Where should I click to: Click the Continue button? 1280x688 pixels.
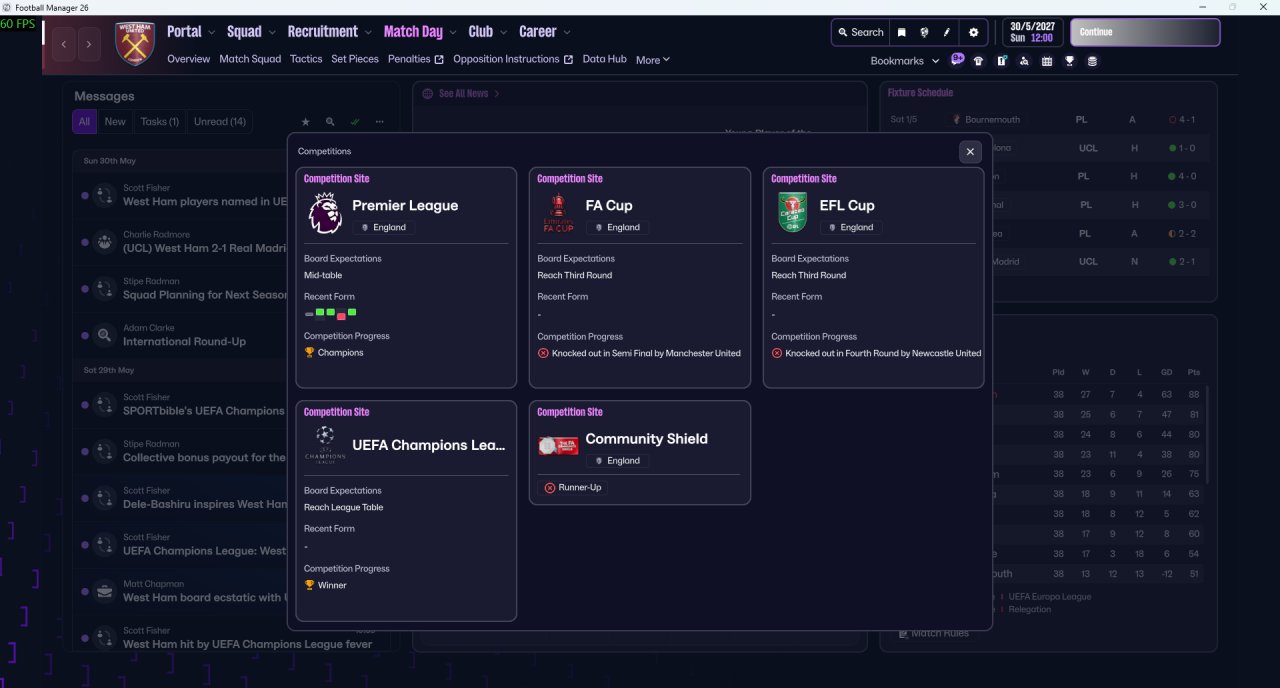click(x=1145, y=32)
